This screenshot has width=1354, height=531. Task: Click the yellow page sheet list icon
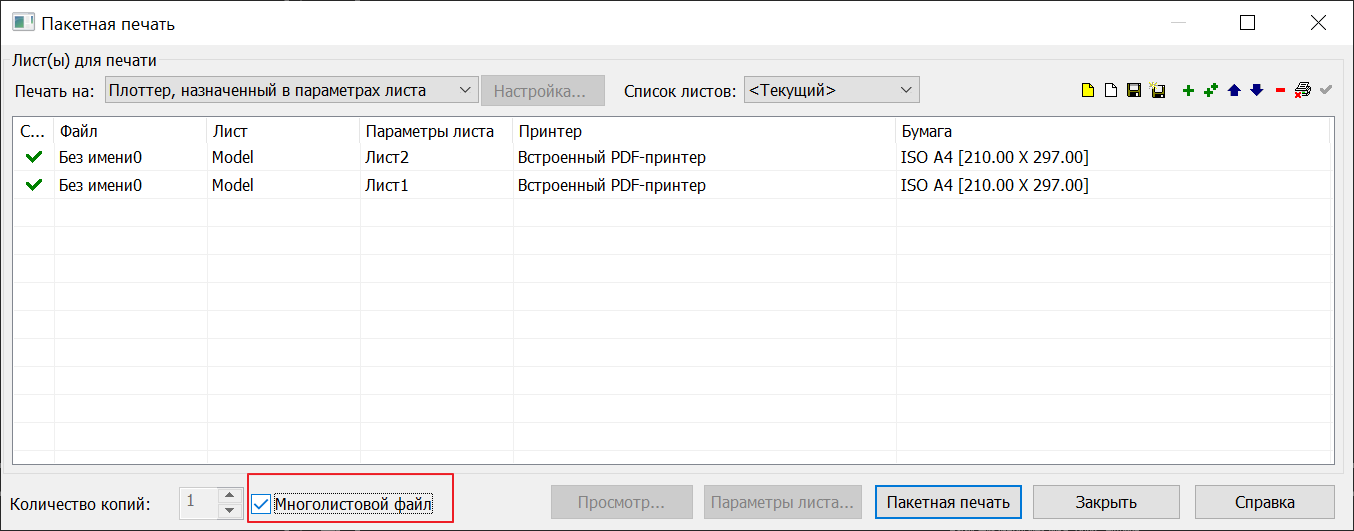tap(1087, 91)
